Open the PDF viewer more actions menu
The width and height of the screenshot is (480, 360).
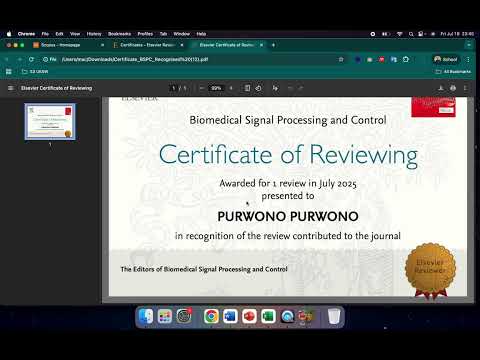click(x=465, y=88)
